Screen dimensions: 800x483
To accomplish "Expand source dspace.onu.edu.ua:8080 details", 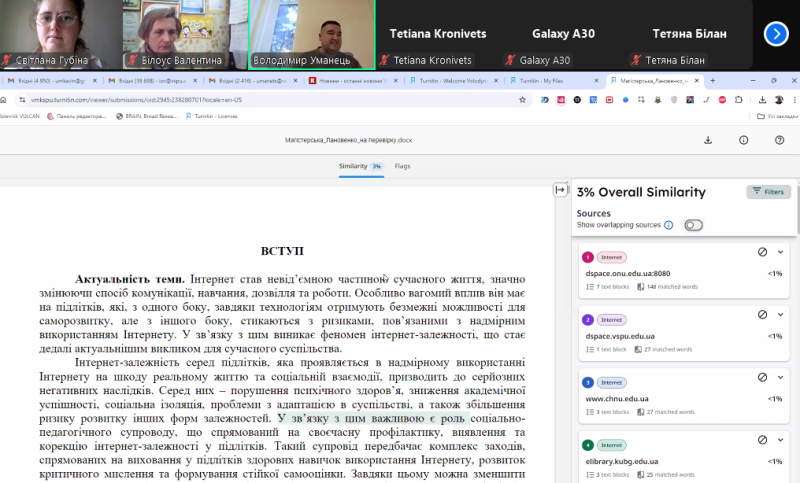I will pos(780,252).
